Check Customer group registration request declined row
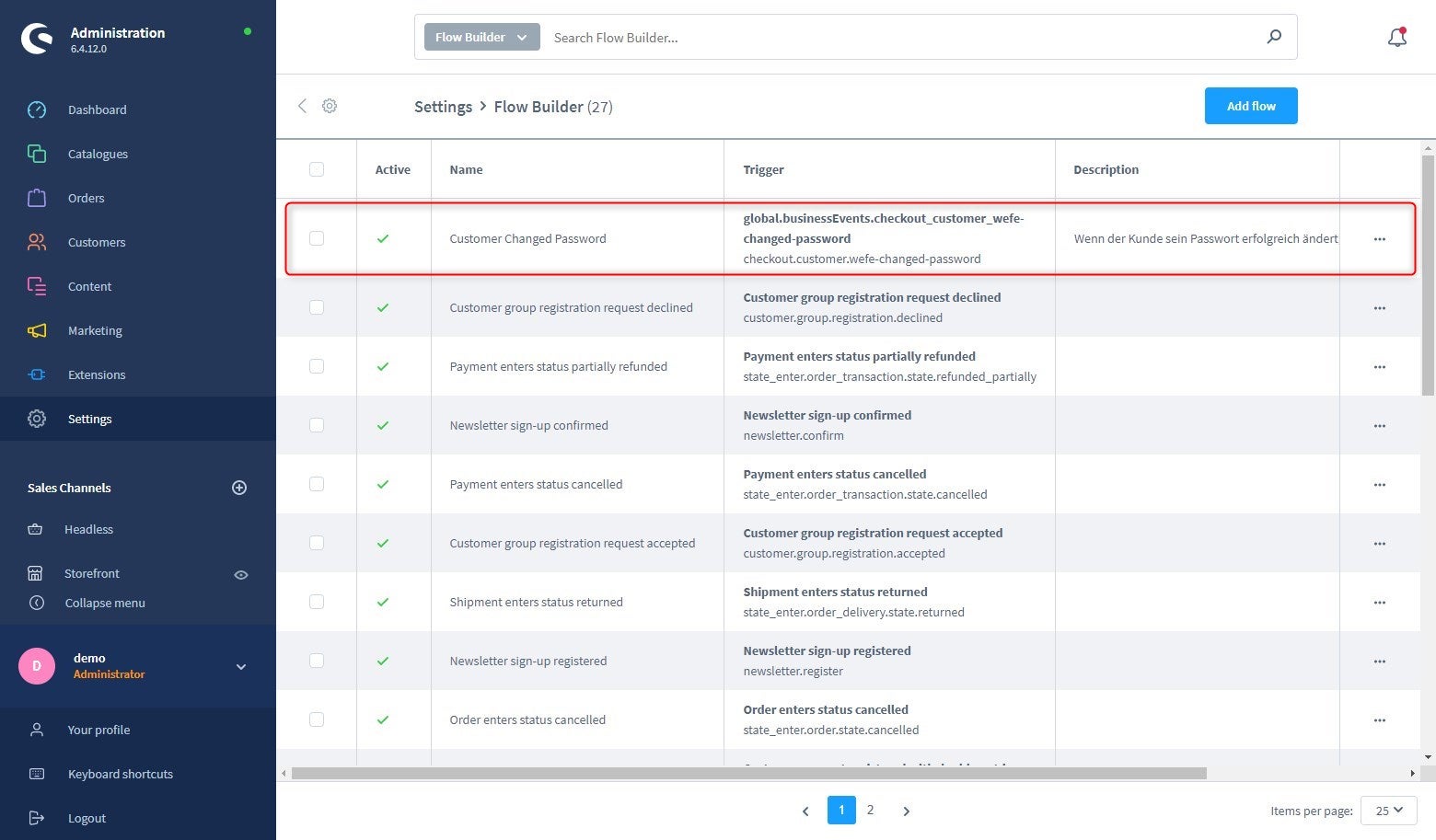Viewport: 1436px width, 840px height. coord(317,307)
